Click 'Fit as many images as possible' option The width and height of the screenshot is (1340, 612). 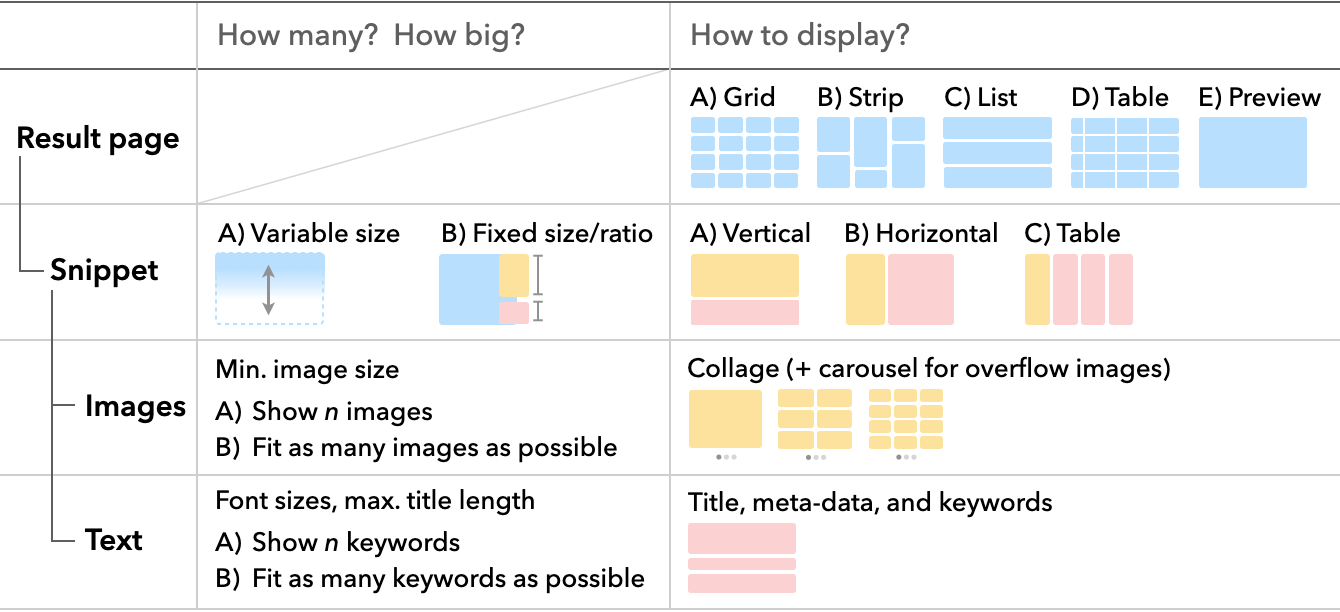[434, 447]
